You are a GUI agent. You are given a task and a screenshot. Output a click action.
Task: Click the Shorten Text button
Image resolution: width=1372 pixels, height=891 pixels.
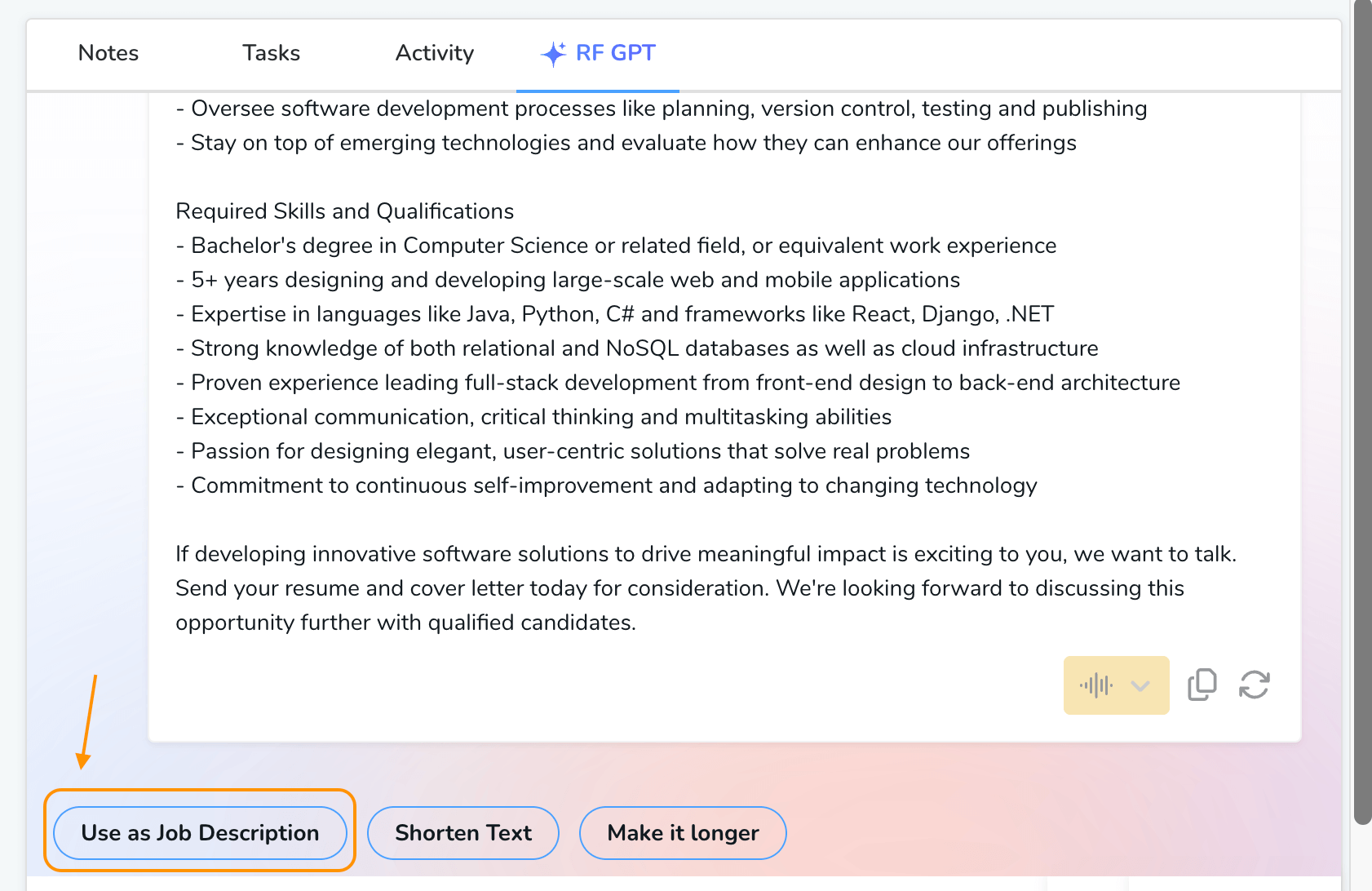[462, 833]
